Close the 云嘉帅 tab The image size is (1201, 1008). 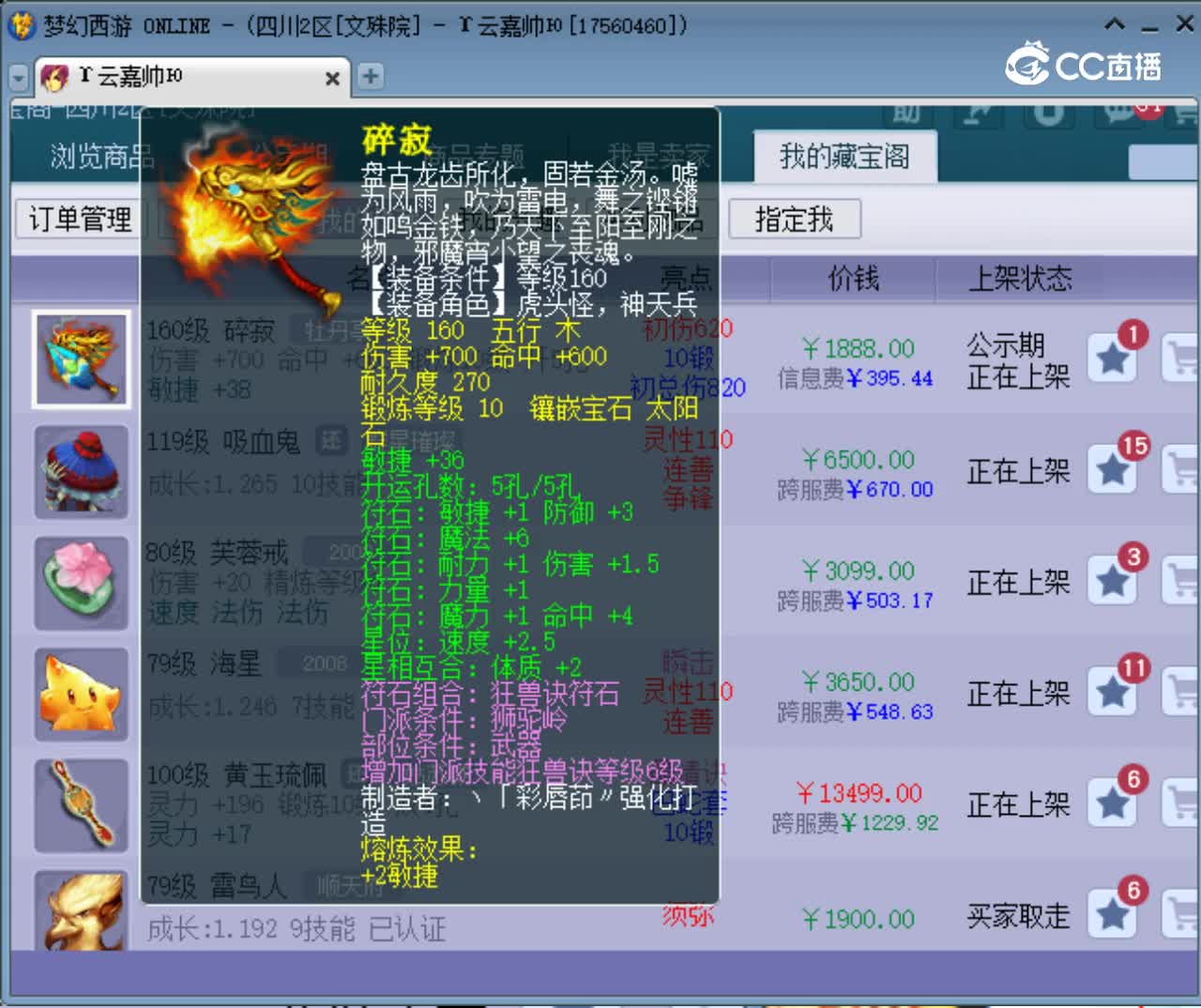click(x=332, y=79)
